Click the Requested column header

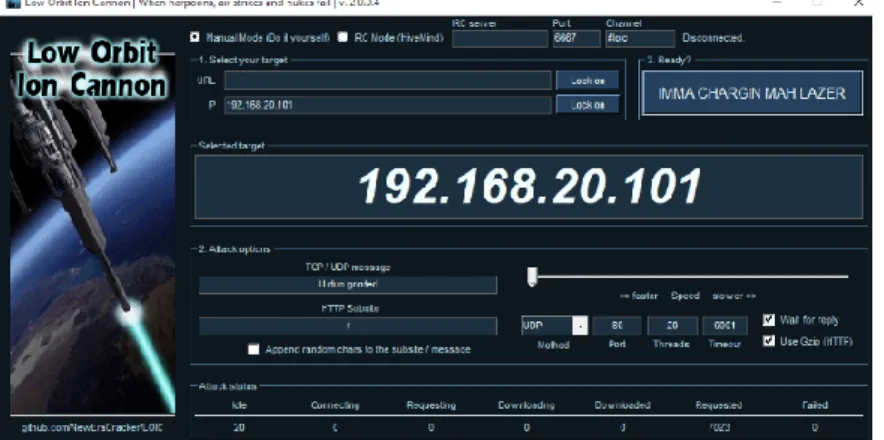(x=718, y=405)
